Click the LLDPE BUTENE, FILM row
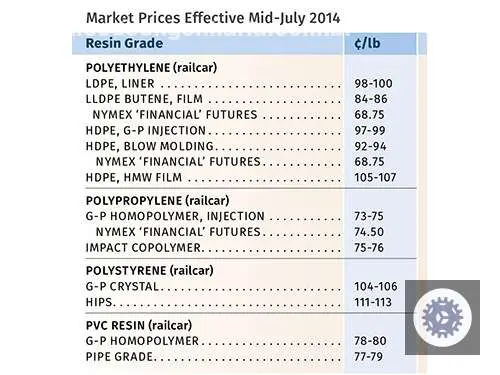The height and width of the screenshot is (375, 500). pos(239,99)
